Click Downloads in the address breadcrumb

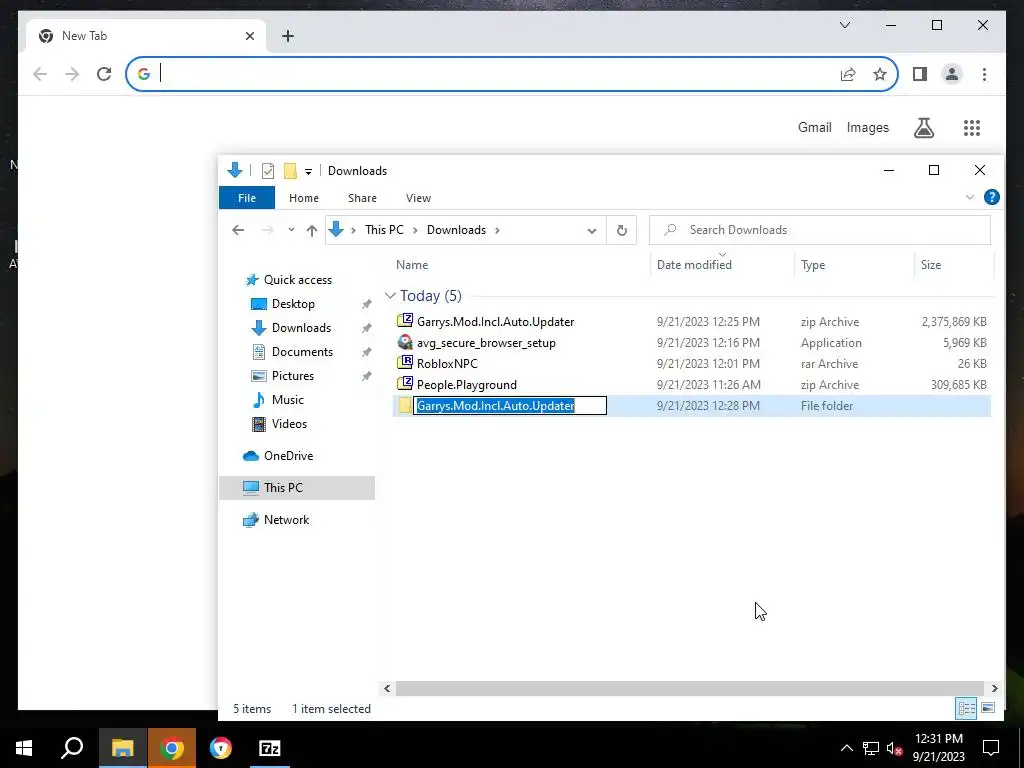pyautogui.click(x=456, y=230)
